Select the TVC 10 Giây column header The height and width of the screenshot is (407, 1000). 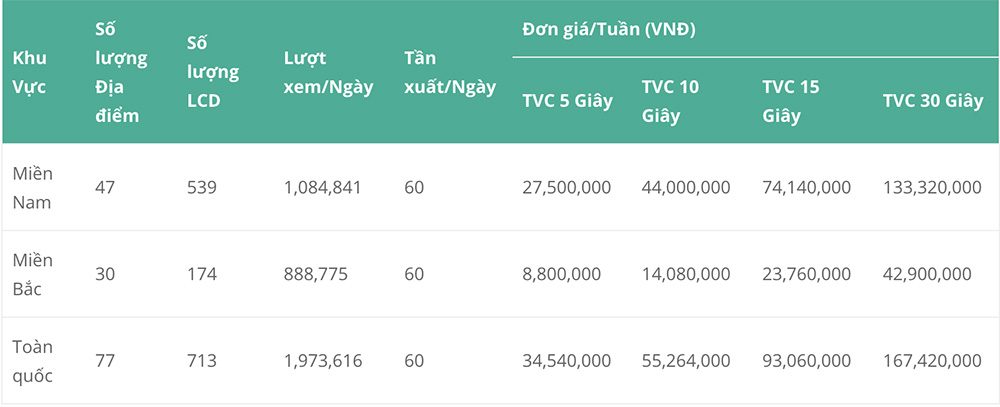coord(670,100)
